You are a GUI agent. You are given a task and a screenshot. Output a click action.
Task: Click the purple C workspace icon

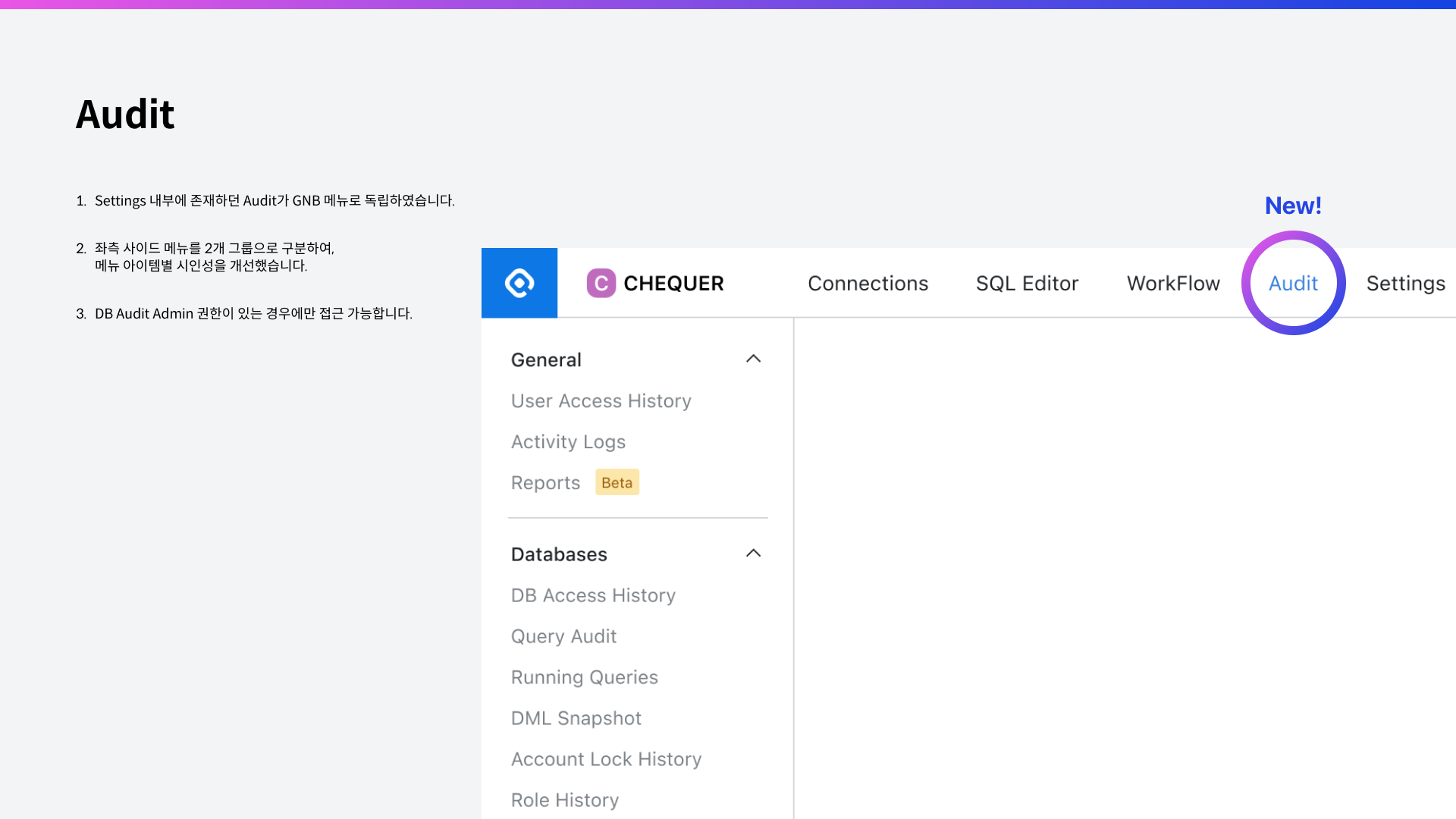coord(601,283)
